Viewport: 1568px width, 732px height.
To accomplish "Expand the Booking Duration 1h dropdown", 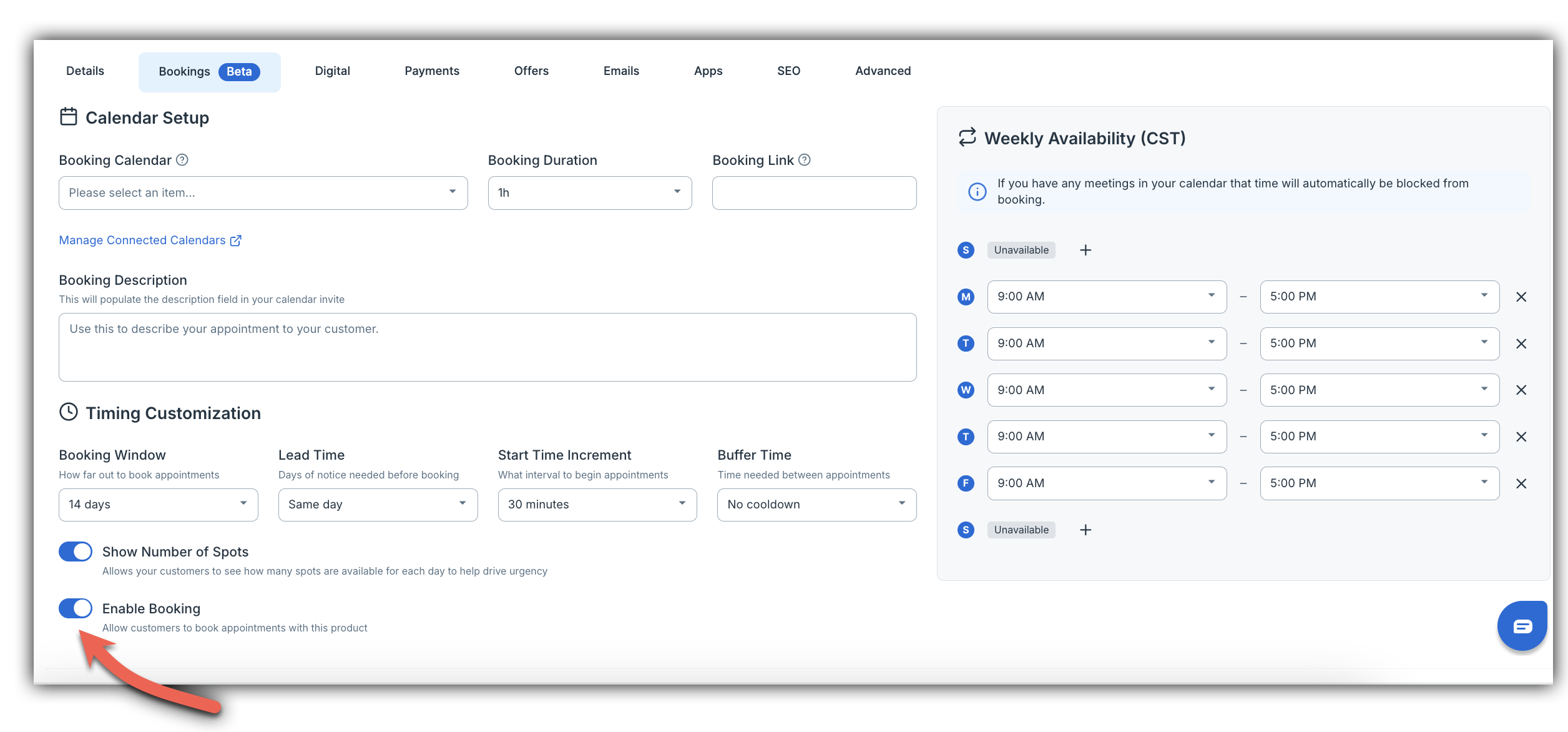I will [589, 193].
